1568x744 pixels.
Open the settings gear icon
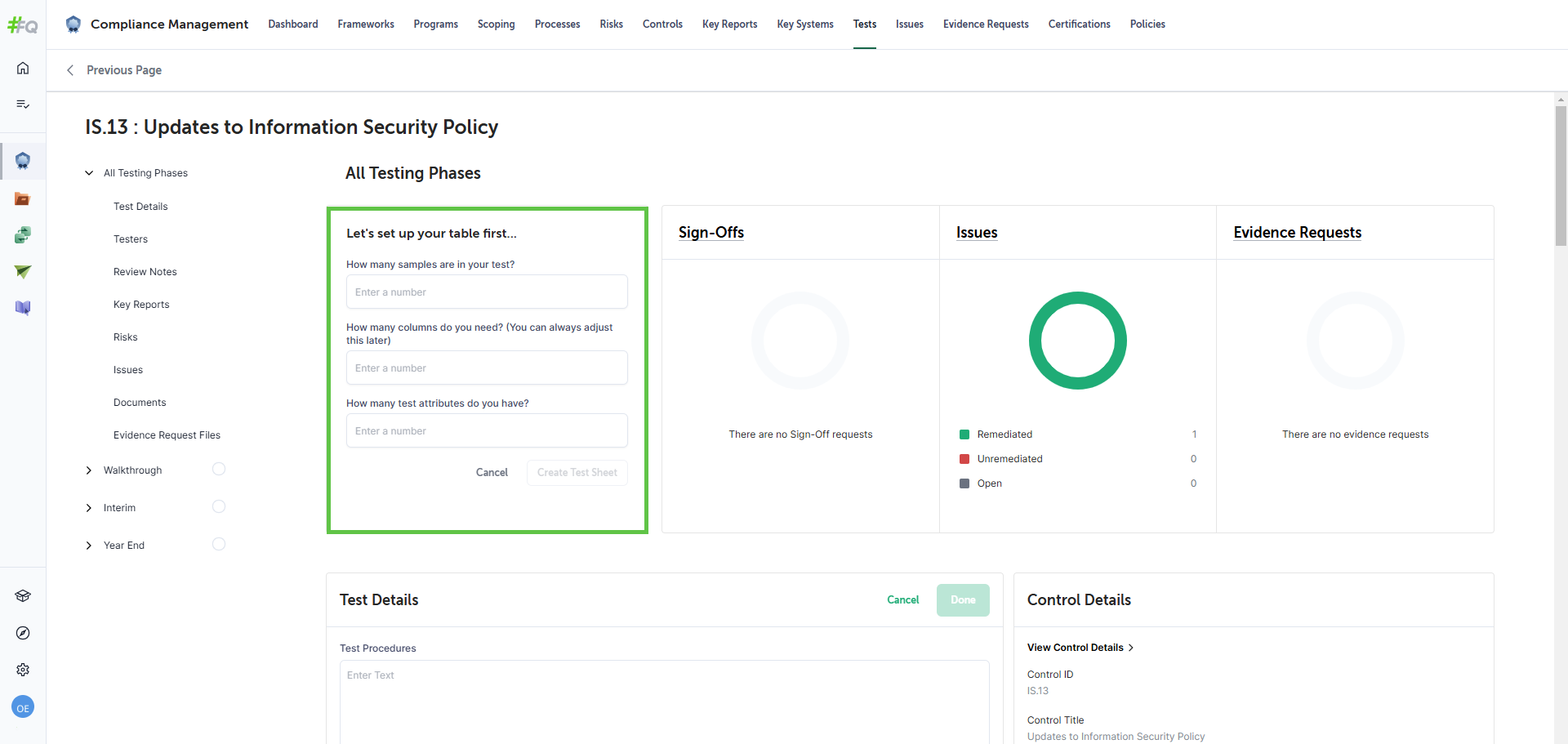[x=23, y=670]
